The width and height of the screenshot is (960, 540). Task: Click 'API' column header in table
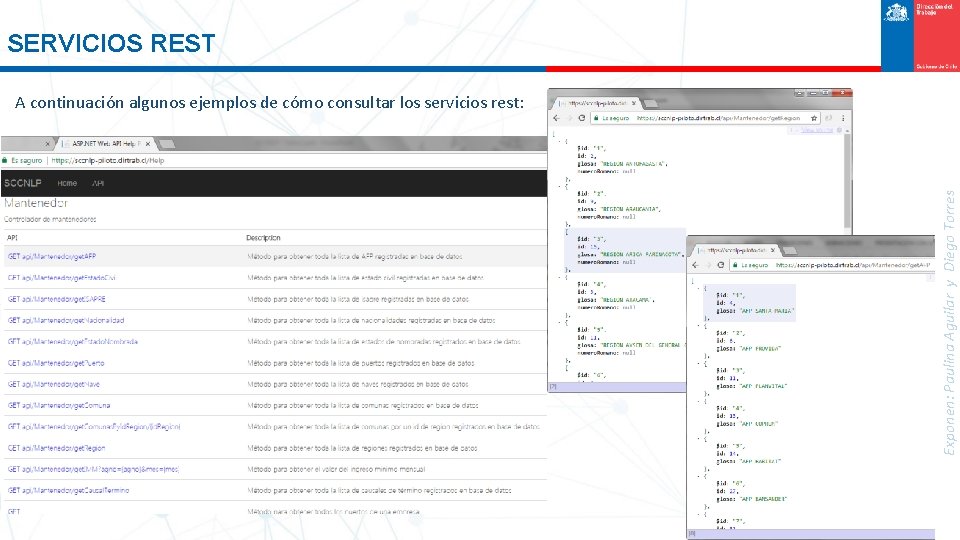(x=12, y=238)
